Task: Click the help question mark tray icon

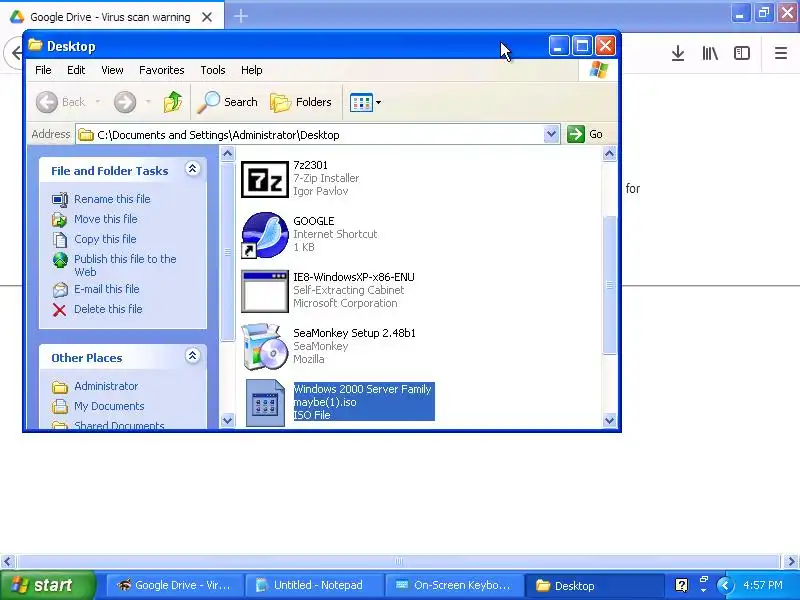Action: coord(681,585)
